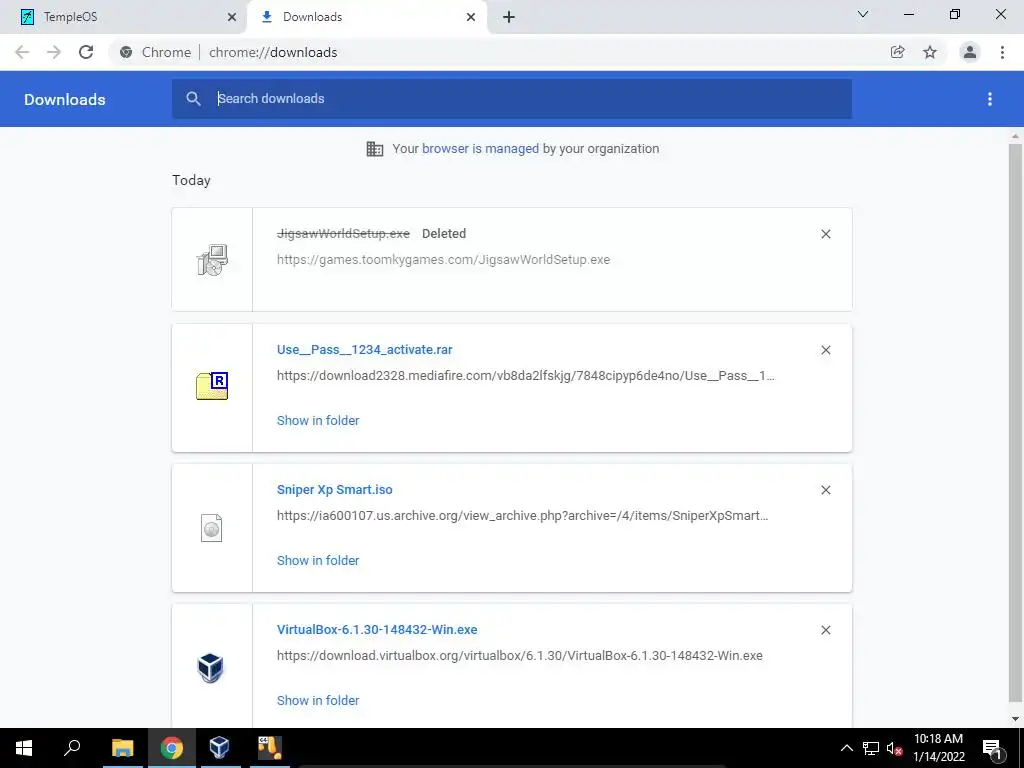Open the notification action center
Image resolution: width=1024 pixels, height=768 pixels.
tap(992, 748)
